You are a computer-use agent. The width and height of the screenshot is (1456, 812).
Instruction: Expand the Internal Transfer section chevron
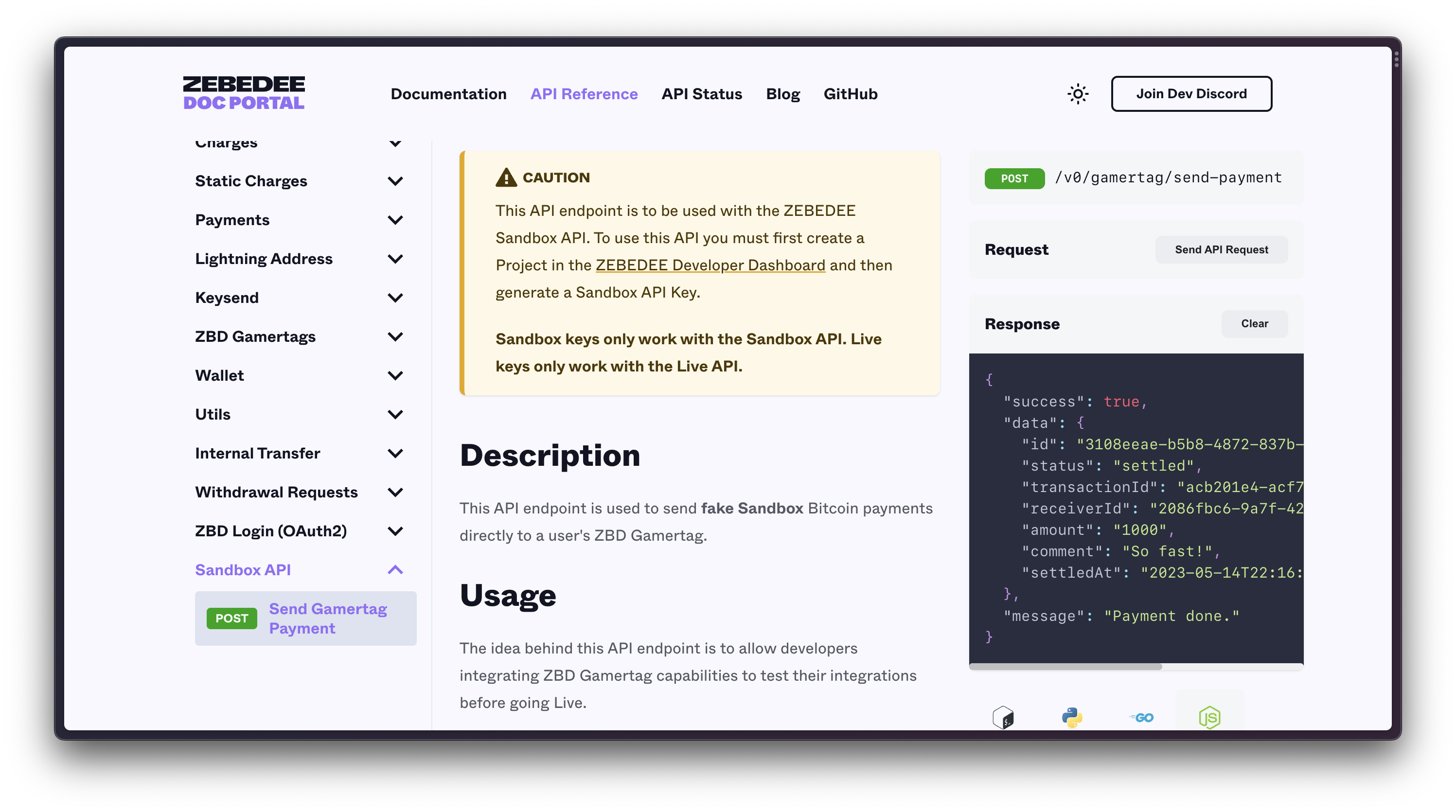(395, 454)
